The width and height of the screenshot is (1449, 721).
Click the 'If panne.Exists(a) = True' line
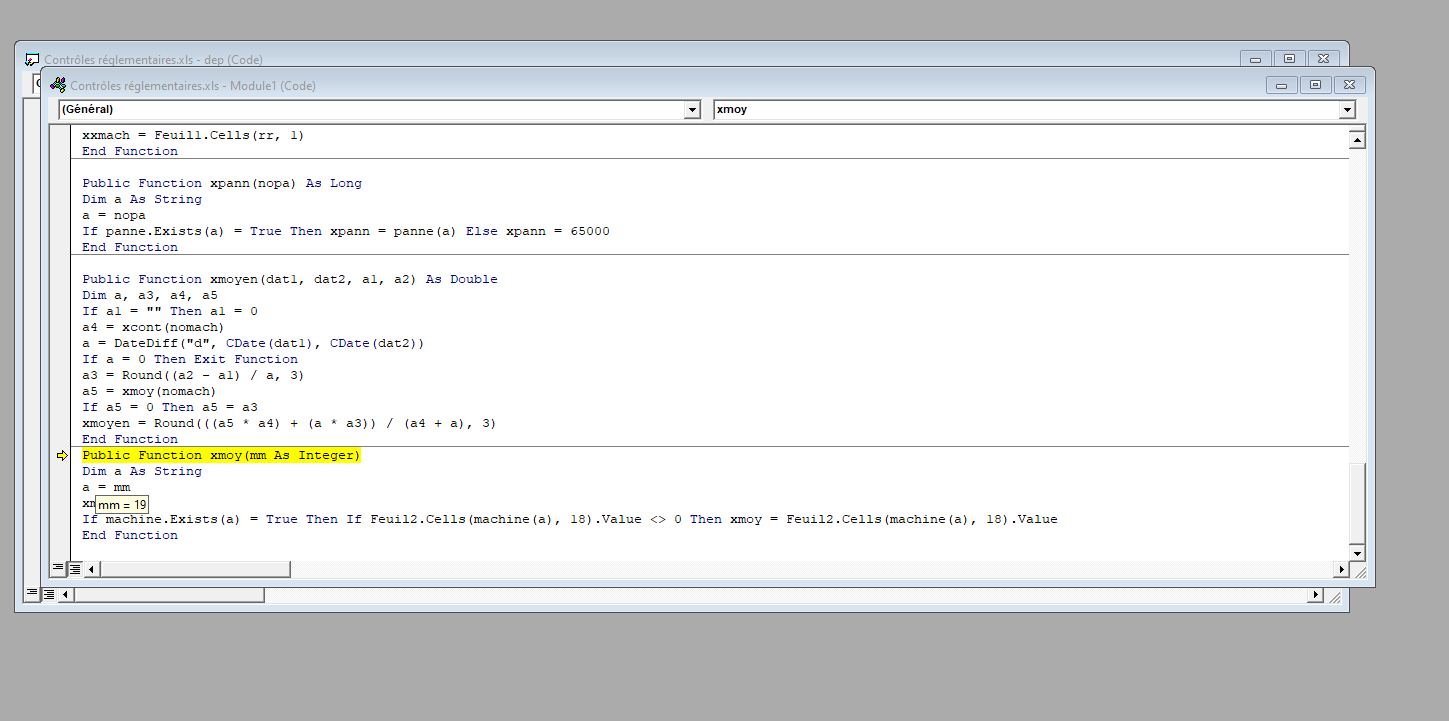(x=346, y=231)
